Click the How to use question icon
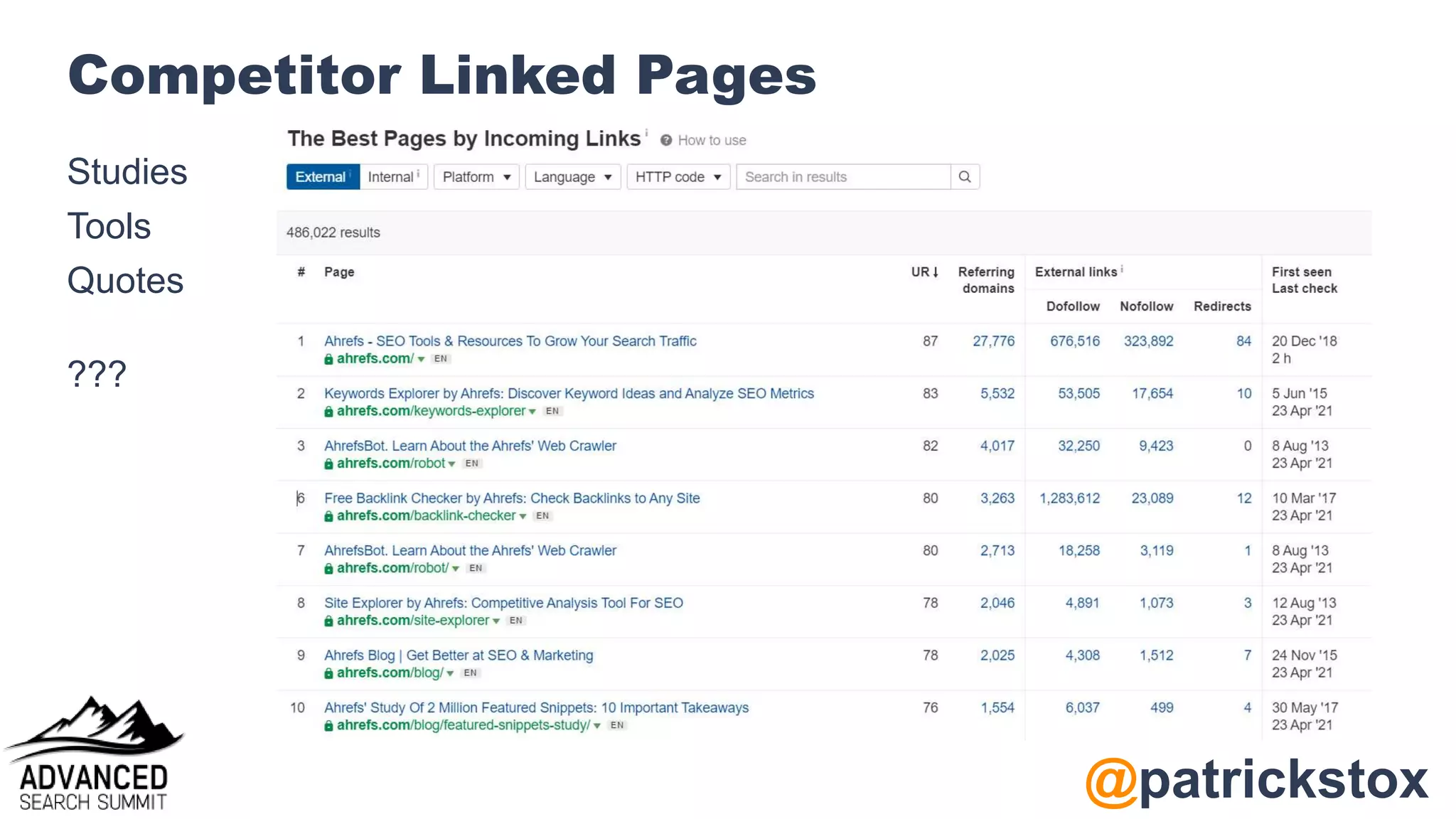The width and height of the screenshot is (1456, 819). pyautogui.click(x=666, y=140)
